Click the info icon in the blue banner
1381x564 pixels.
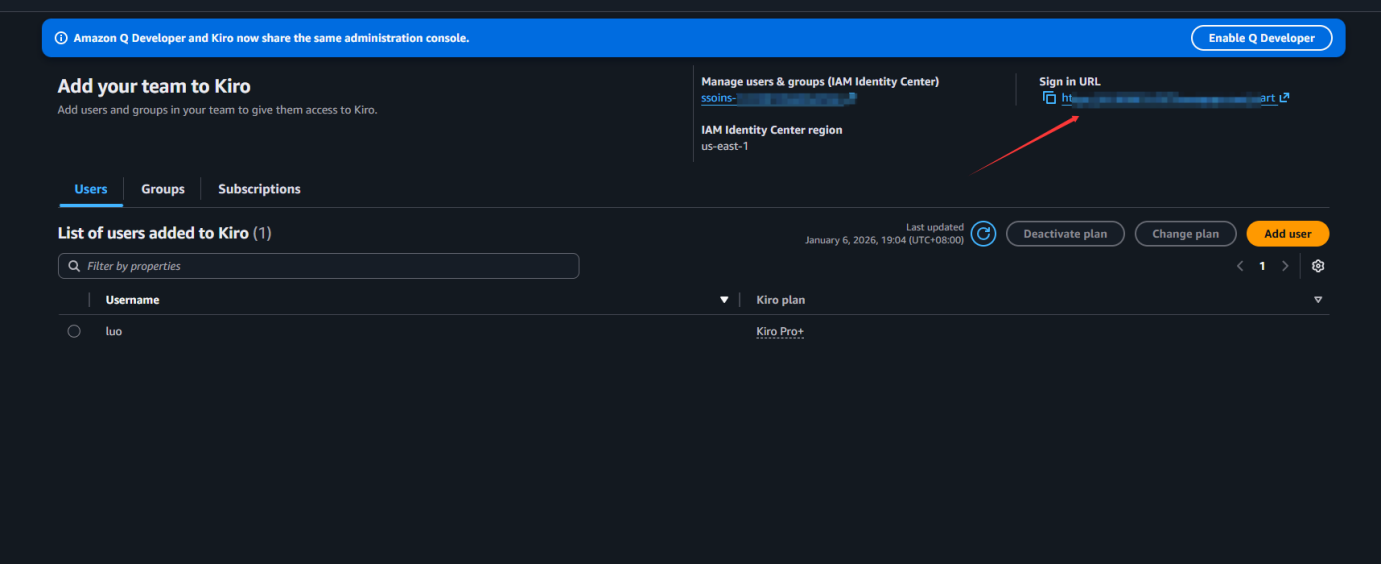(x=61, y=38)
